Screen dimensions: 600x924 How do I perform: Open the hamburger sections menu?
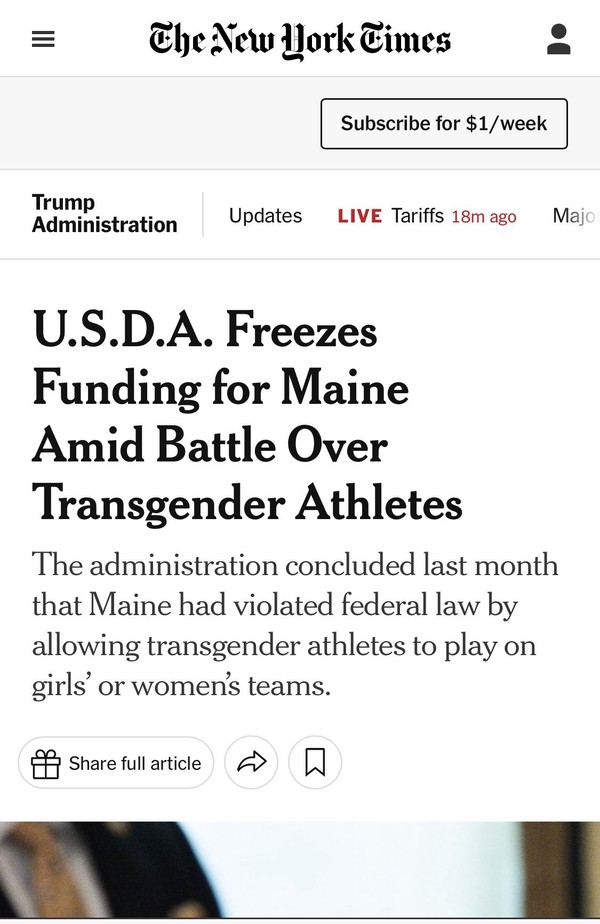tap(43, 39)
